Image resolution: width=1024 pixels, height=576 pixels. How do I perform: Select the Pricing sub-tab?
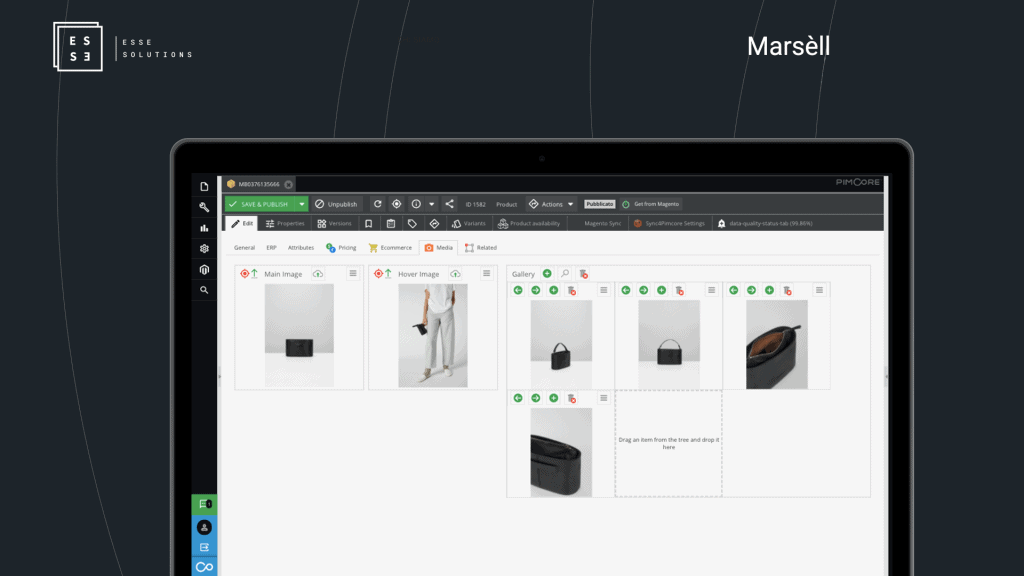[x=341, y=248]
